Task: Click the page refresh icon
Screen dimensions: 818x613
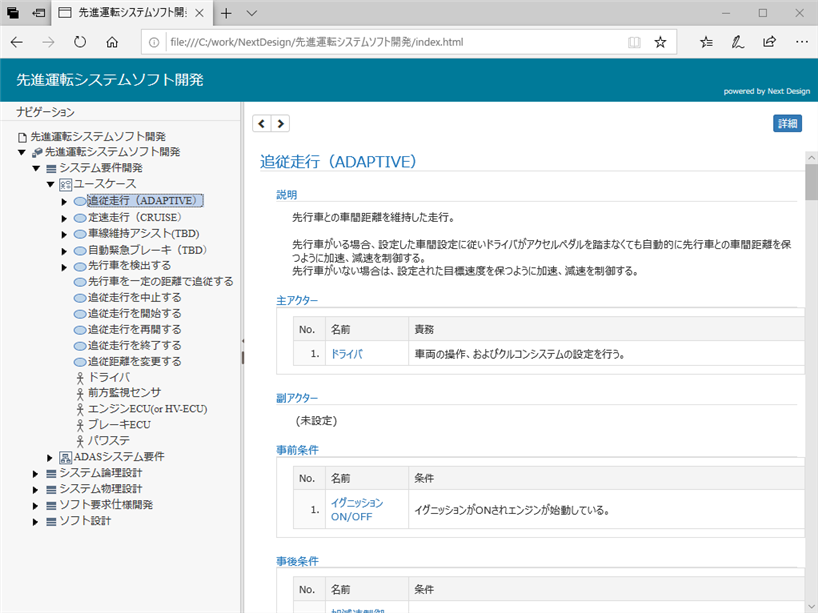Action: pyautogui.click(x=79, y=42)
